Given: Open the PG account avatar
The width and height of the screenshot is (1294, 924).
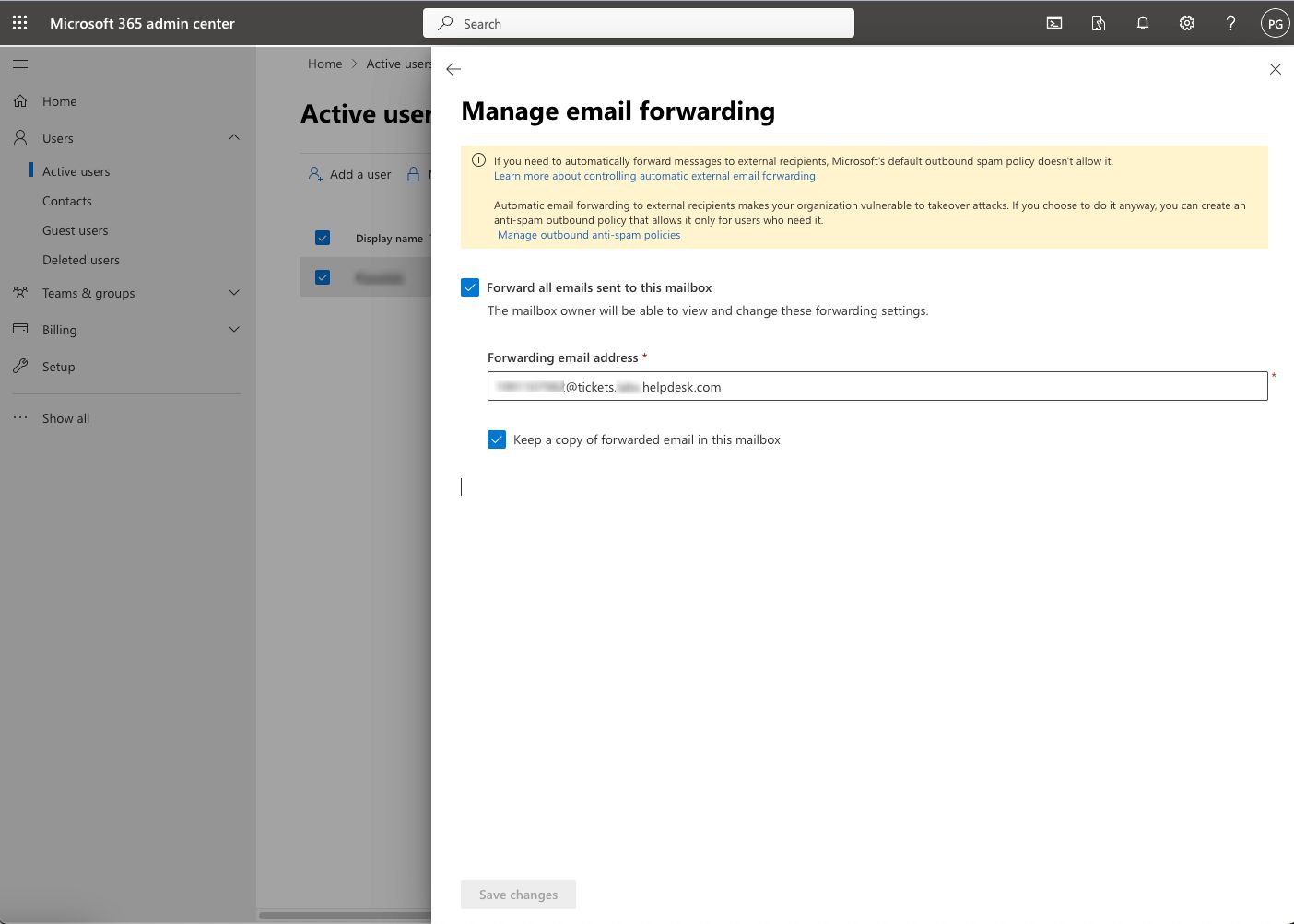Looking at the screenshot, I should pyautogui.click(x=1275, y=22).
